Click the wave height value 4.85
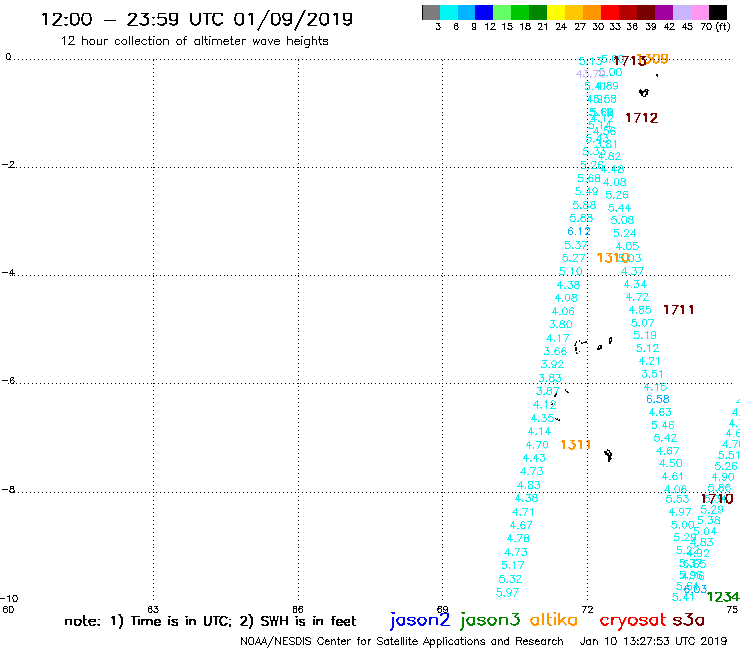This screenshot has height=650, width=740. click(640, 310)
